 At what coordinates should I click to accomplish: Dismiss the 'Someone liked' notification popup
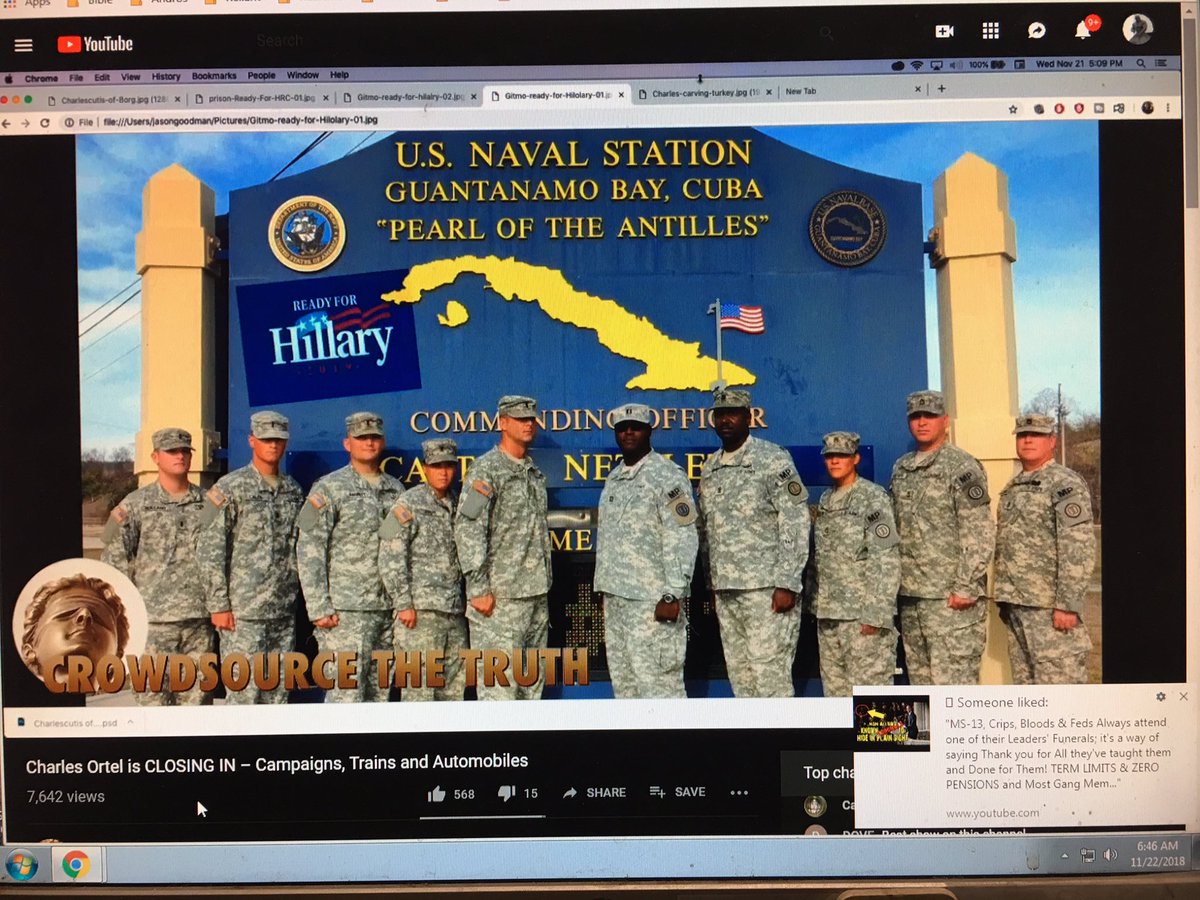point(1184,696)
